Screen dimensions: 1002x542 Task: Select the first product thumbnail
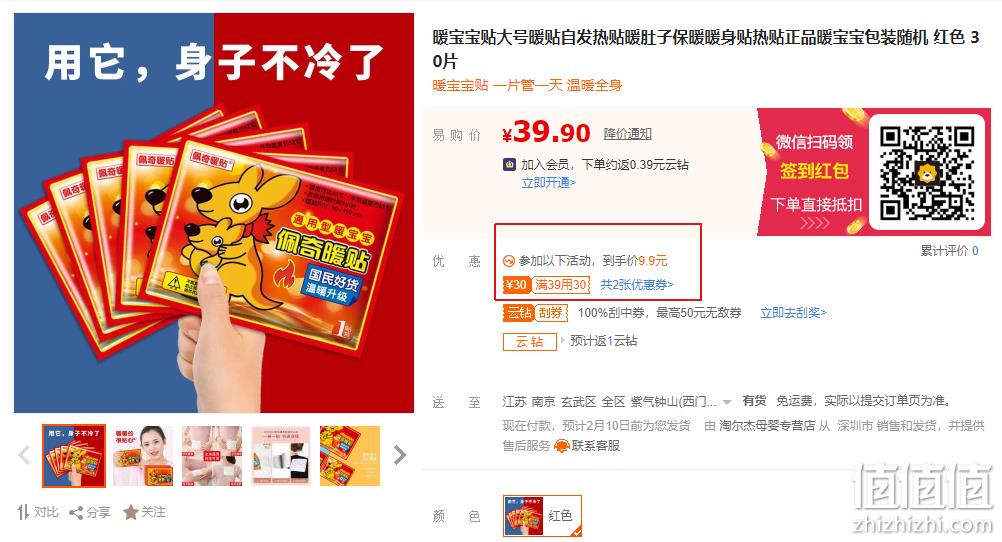point(74,456)
